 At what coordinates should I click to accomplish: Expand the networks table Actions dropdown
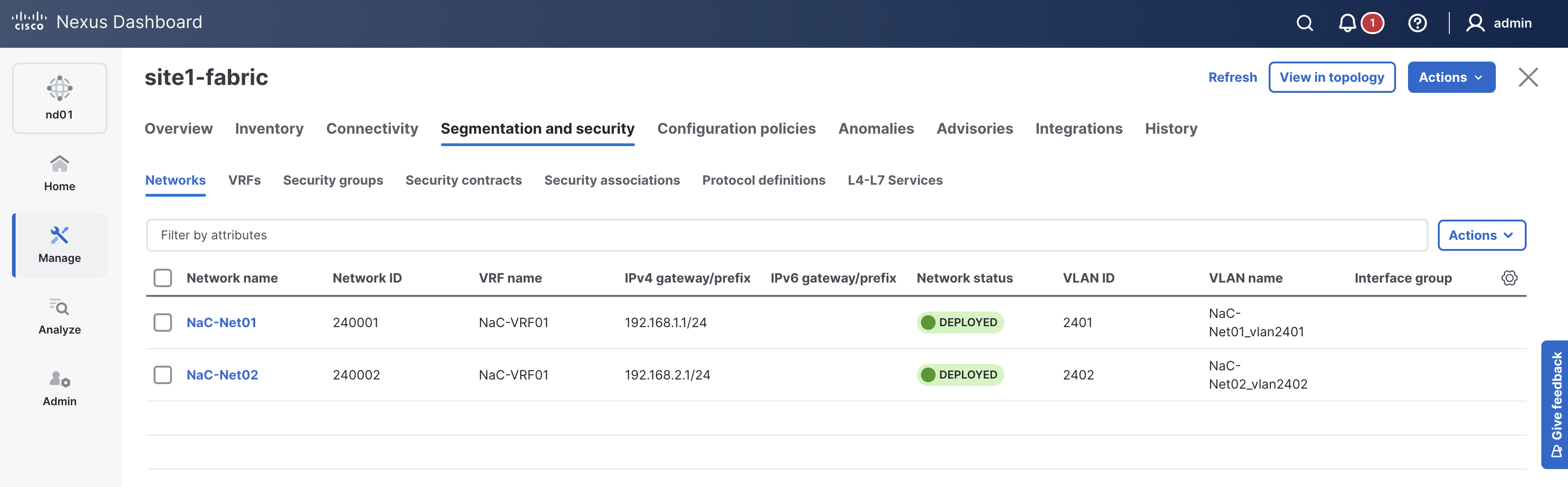tap(1481, 235)
